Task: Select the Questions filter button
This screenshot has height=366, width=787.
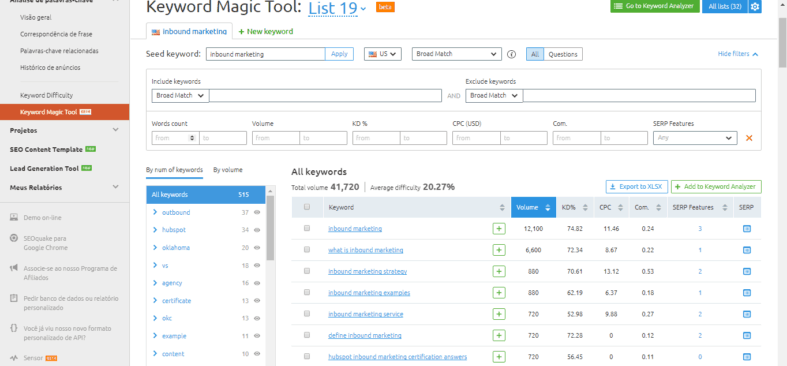Action: (x=563, y=54)
